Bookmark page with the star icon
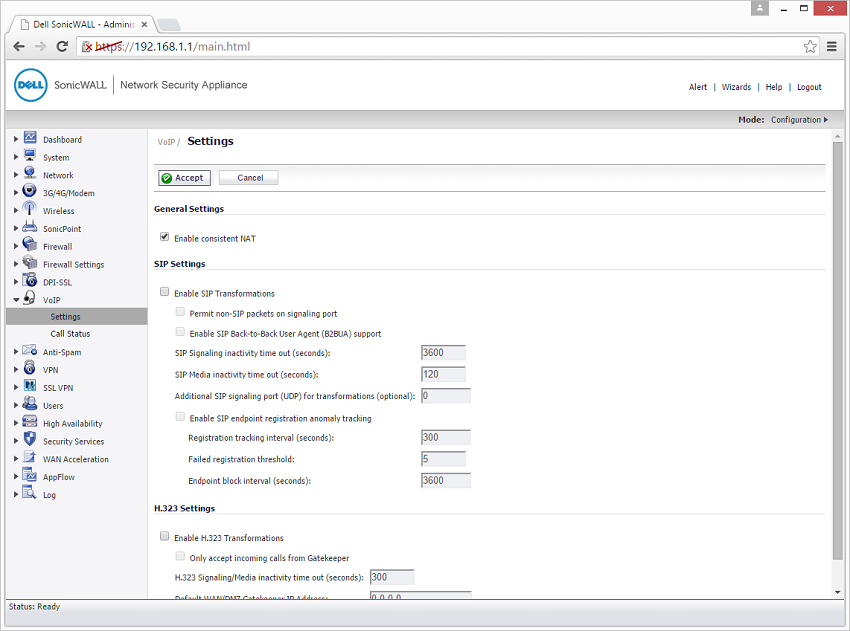The height and width of the screenshot is (631, 850). tap(810, 47)
